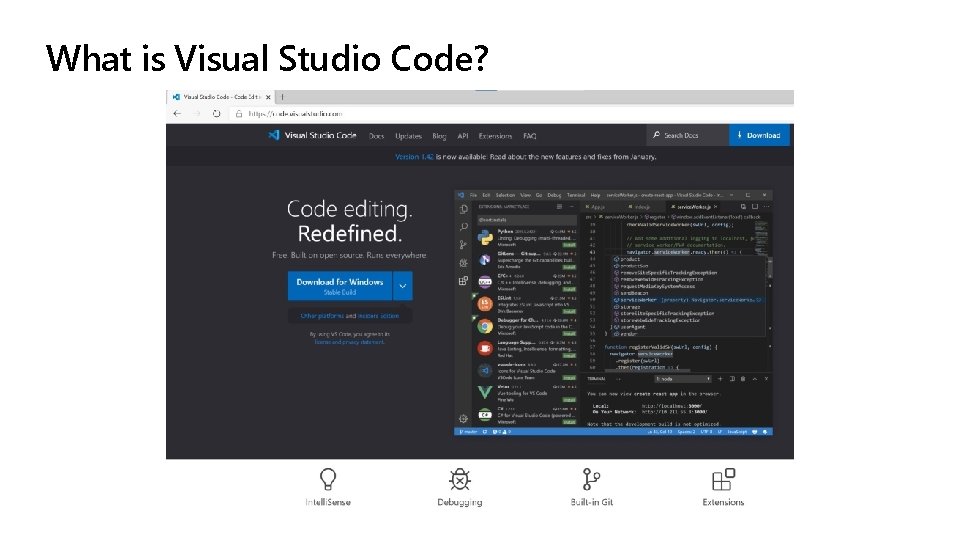Screen dimensions: 960x540
Task: Open the Updates nav item
Action: 408,136
